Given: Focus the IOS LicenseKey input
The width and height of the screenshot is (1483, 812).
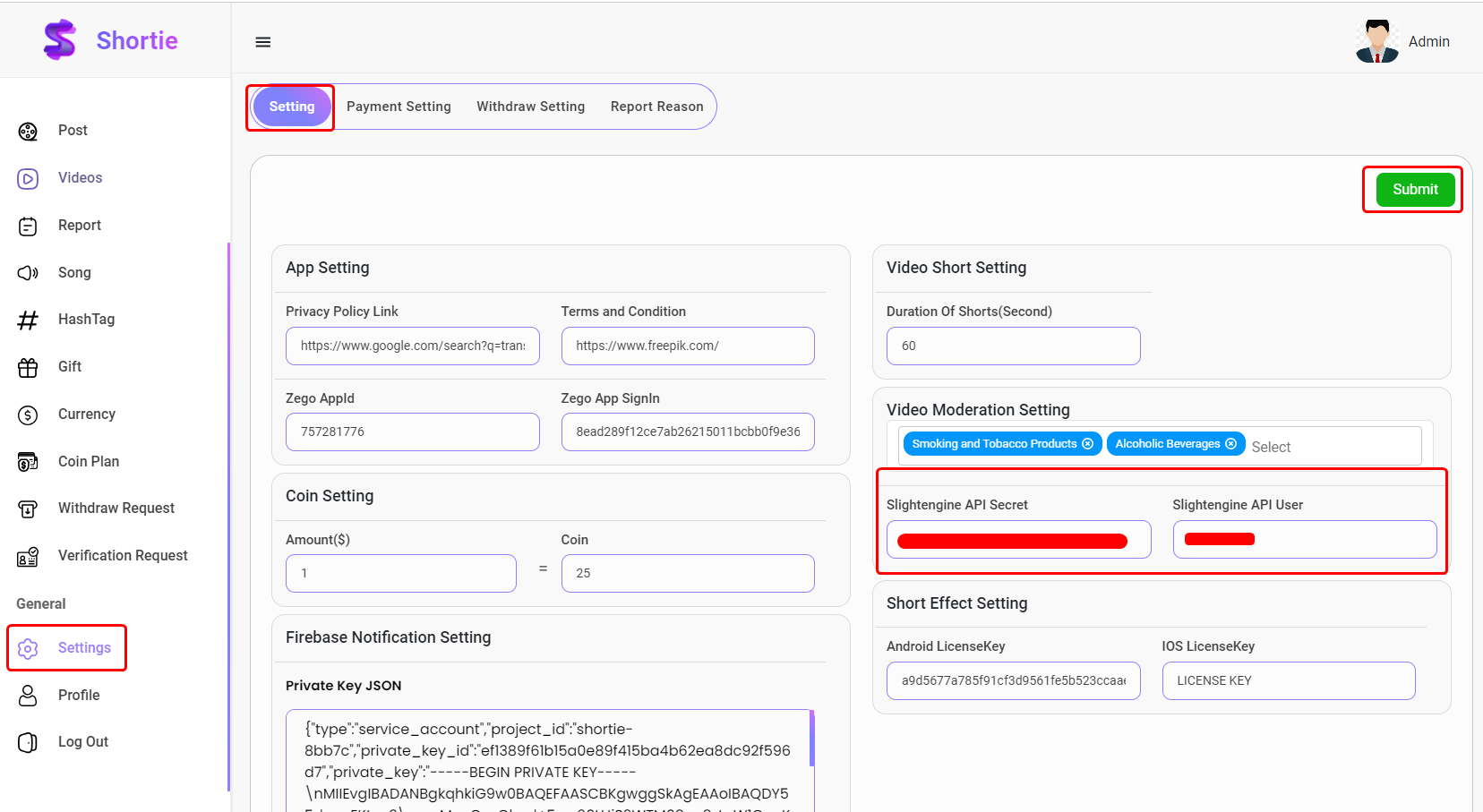Looking at the screenshot, I should point(1288,681).
